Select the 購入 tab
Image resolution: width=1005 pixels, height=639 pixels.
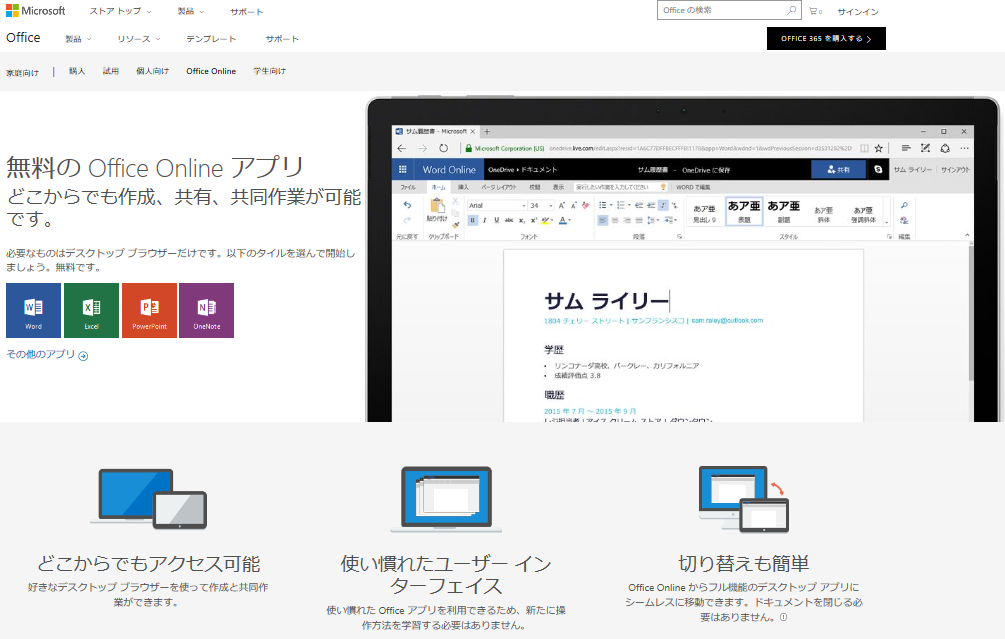[x=77, y=71]
